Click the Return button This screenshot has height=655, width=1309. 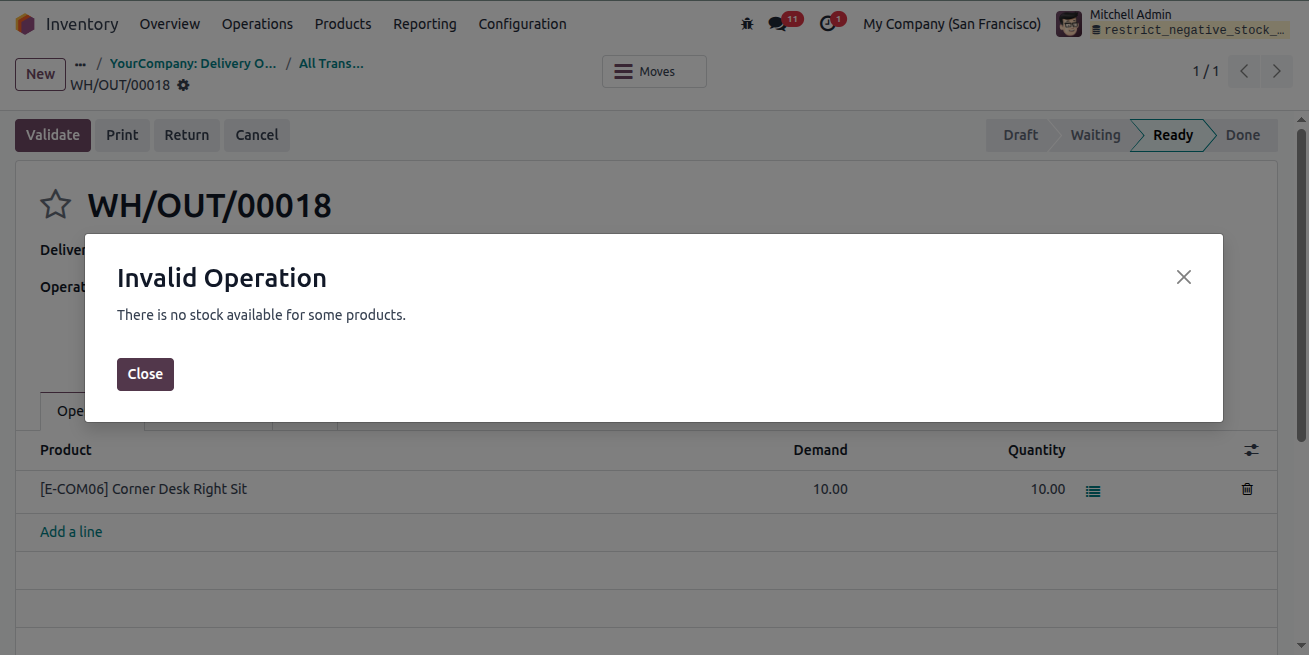(x=187, y=135)
